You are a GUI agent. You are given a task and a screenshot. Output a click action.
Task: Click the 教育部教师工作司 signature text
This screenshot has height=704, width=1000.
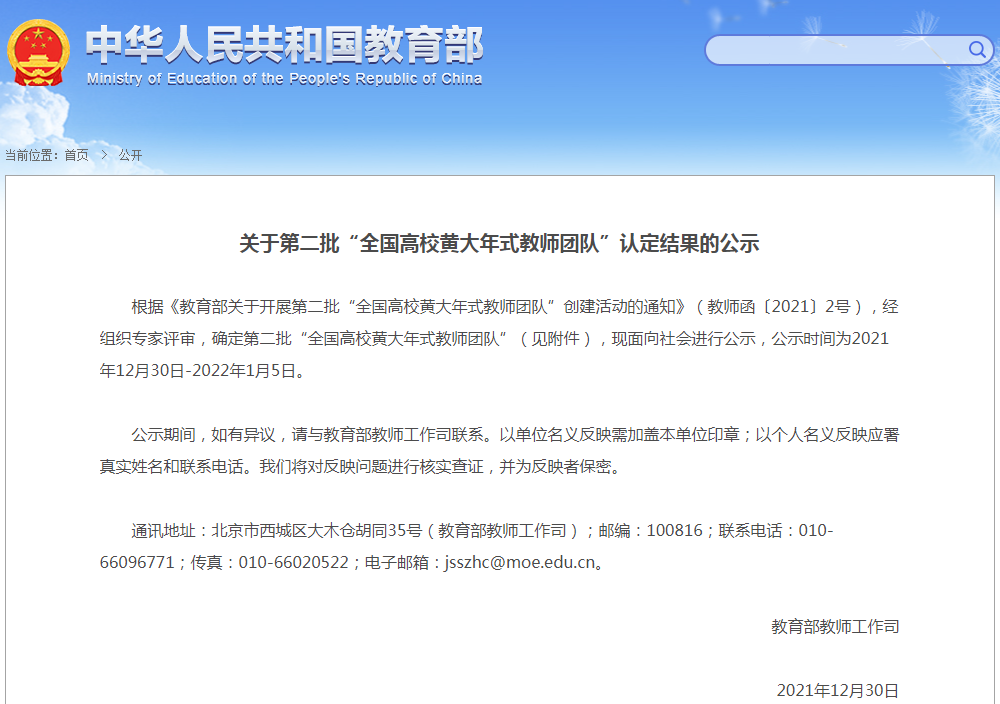point(833,626)
